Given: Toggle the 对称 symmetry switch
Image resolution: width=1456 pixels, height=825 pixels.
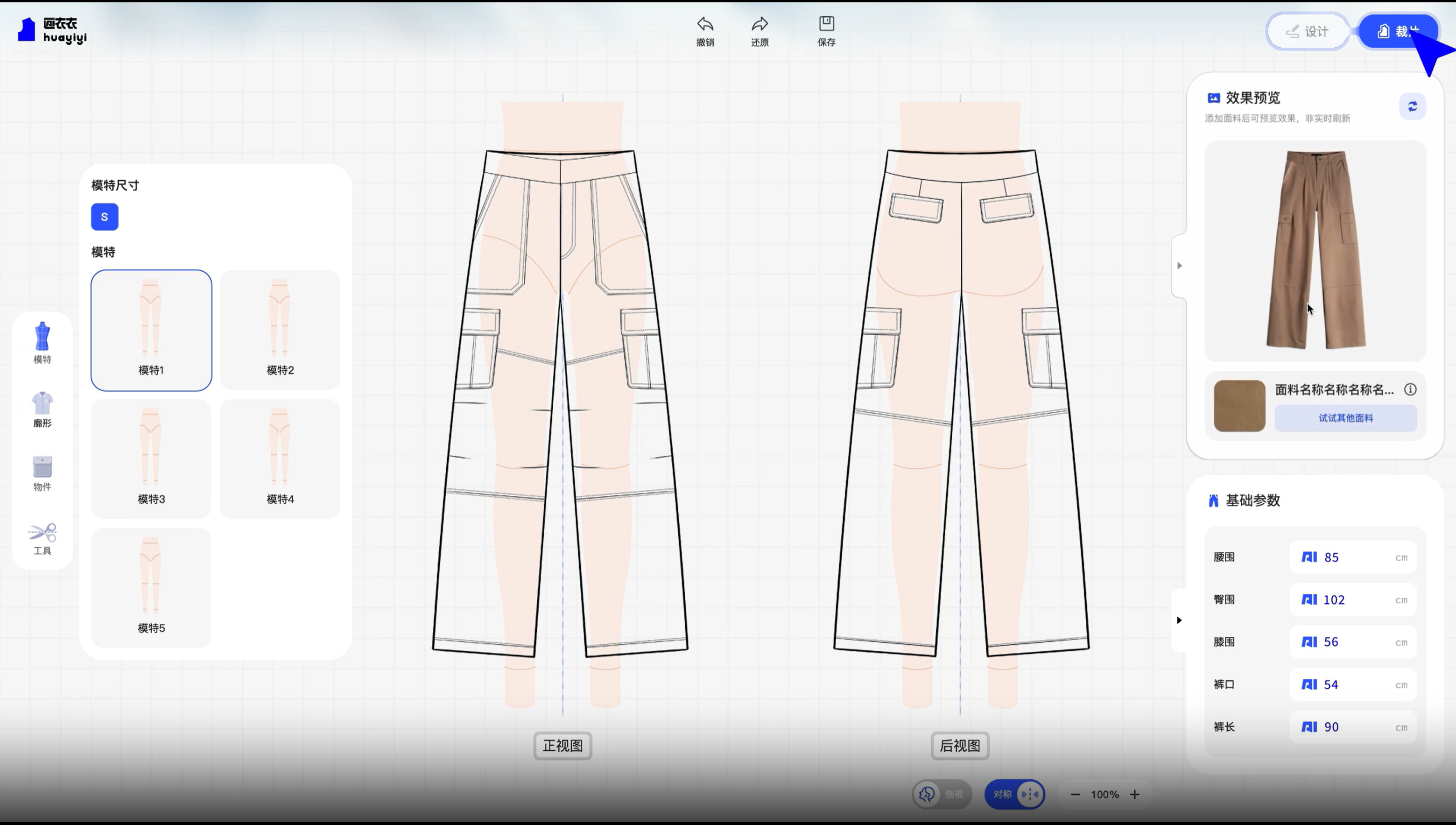Looking at the screenshot, I should [1015, 794].
